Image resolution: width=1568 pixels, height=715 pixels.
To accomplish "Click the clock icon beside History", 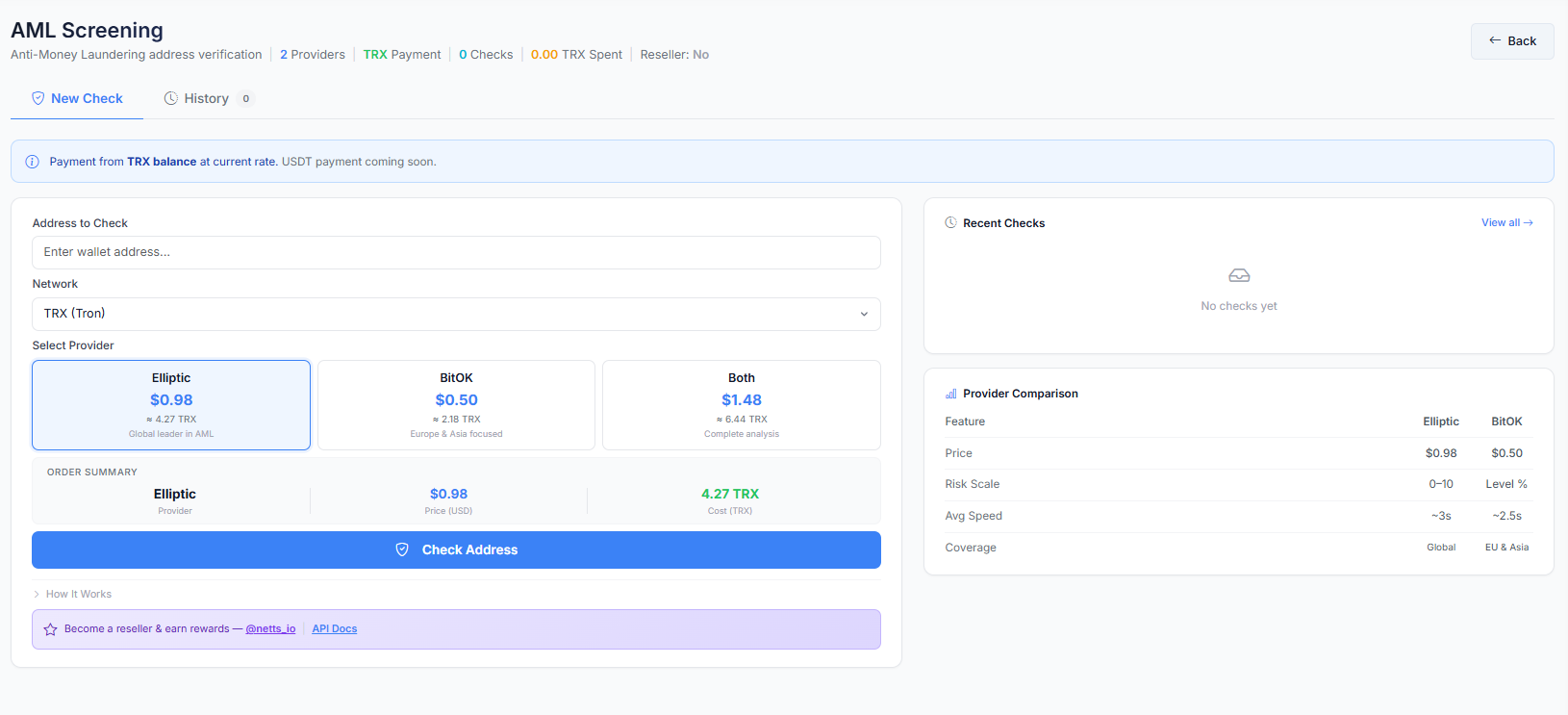I will [x=171, y=98].
